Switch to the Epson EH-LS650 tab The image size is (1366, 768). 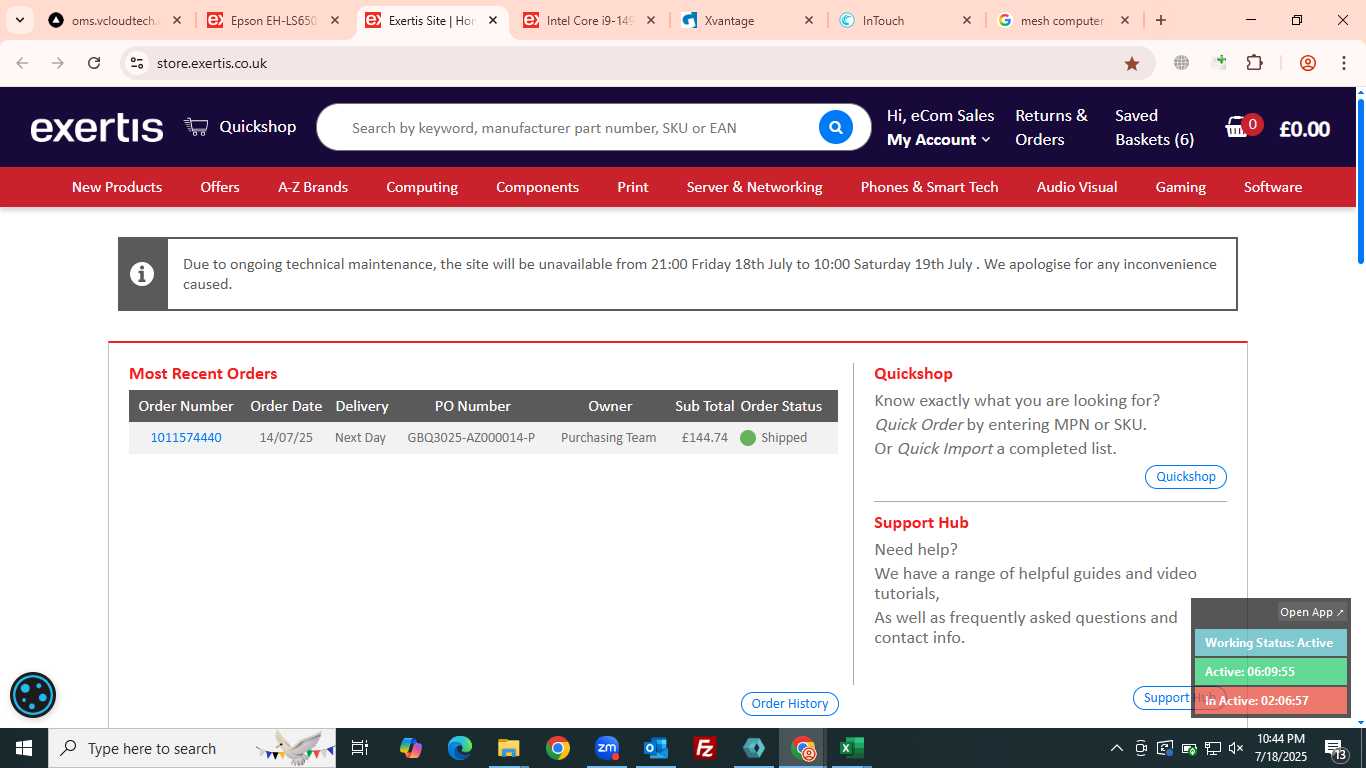coord(273,20)
